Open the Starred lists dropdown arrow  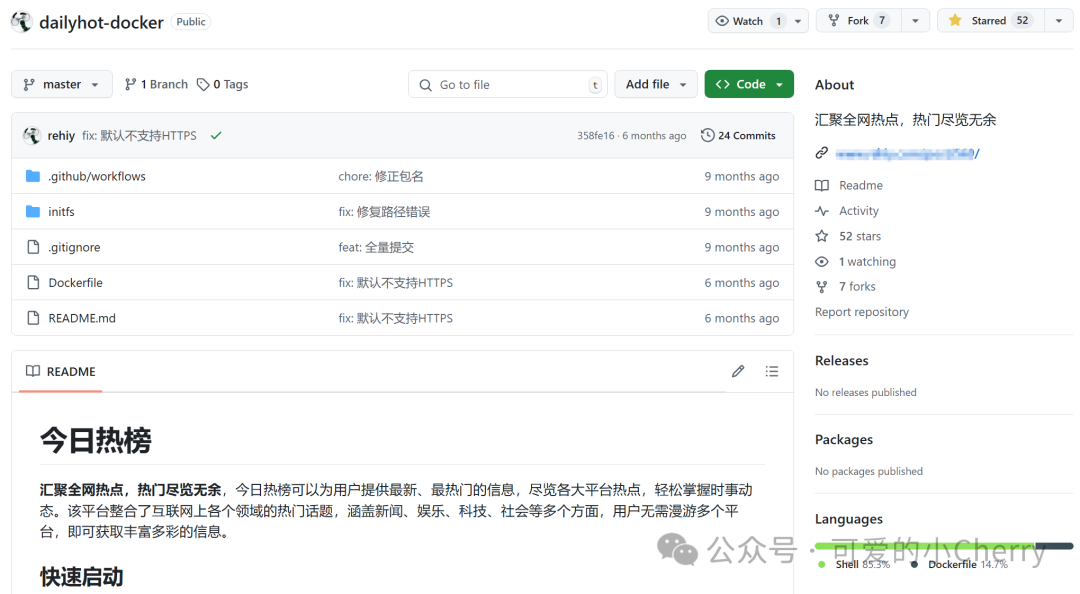[1059, 21]
